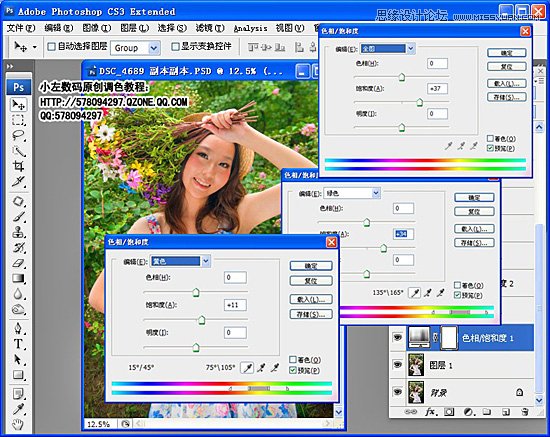The image size is (550, 437).
Task: Select the Blur tool
Action: pyautogui.click(x=18, y=294)
